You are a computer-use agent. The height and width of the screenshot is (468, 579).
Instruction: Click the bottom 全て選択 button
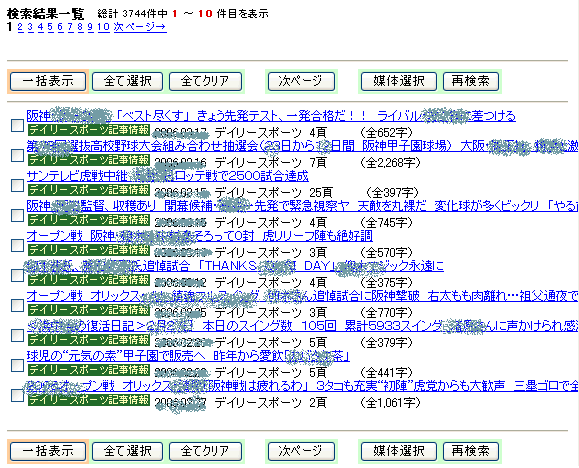pos(127,451)
